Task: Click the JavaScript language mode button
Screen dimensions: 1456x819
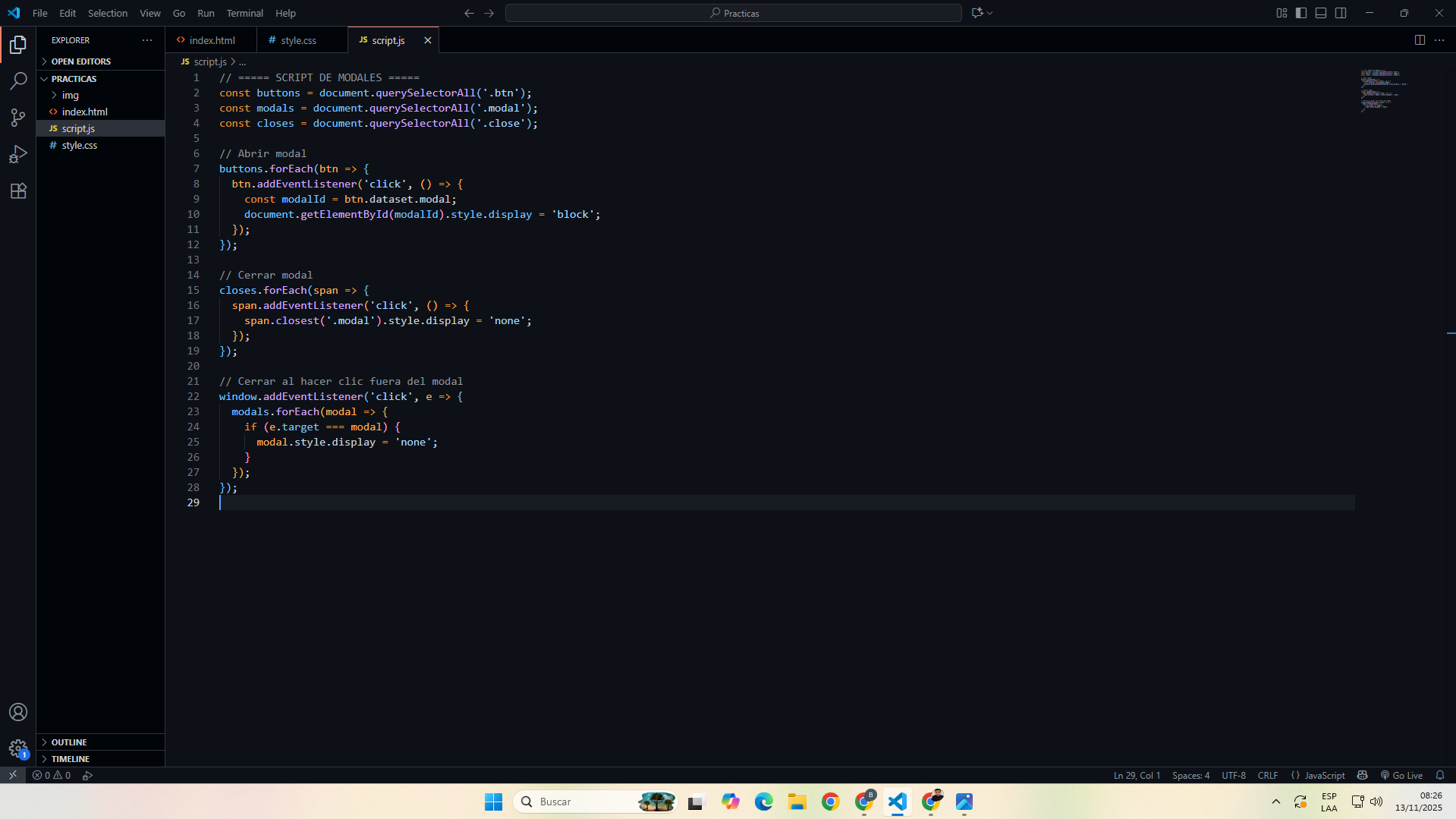Action: coord(1324,775)
